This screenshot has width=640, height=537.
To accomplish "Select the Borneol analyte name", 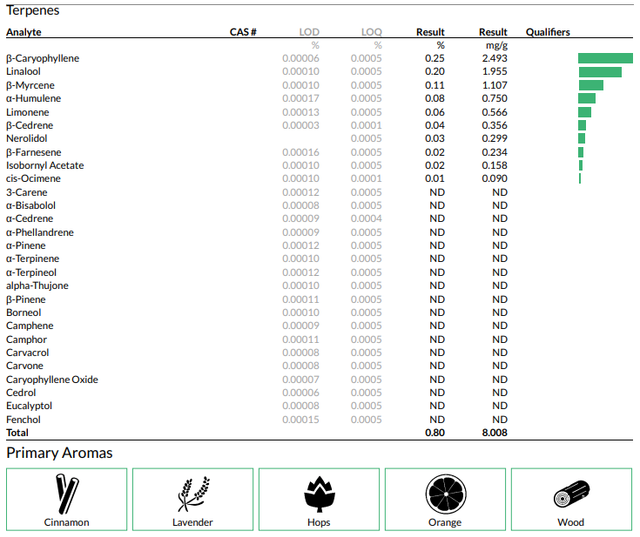I will point(24,312).
